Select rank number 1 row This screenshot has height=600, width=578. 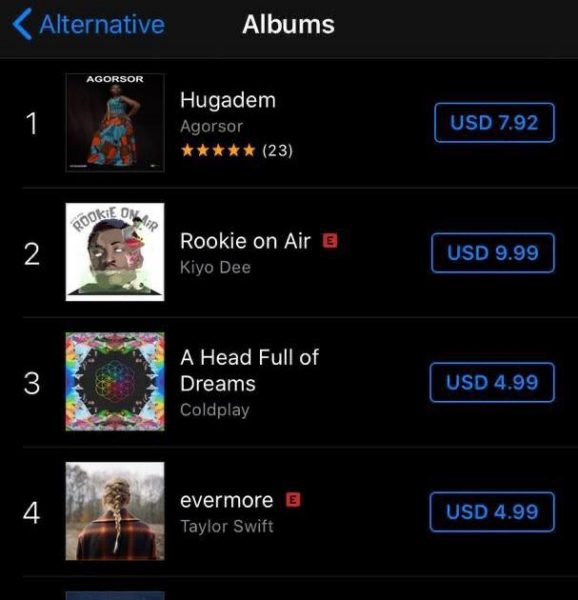tap(289, 123)
